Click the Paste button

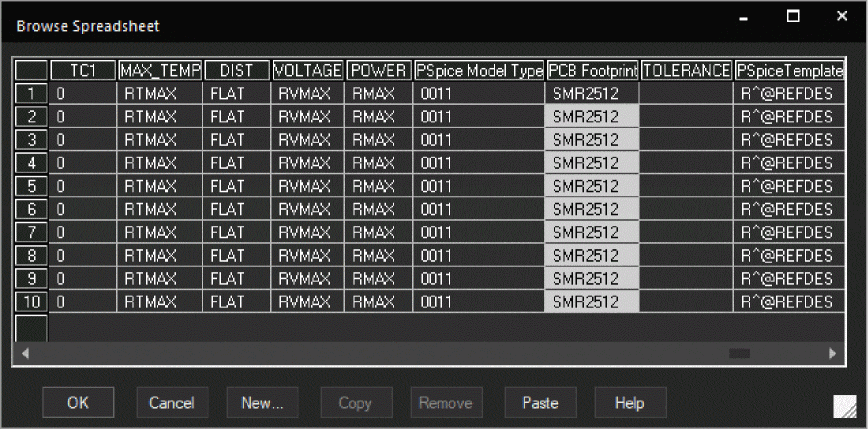(x=540, y=402)
